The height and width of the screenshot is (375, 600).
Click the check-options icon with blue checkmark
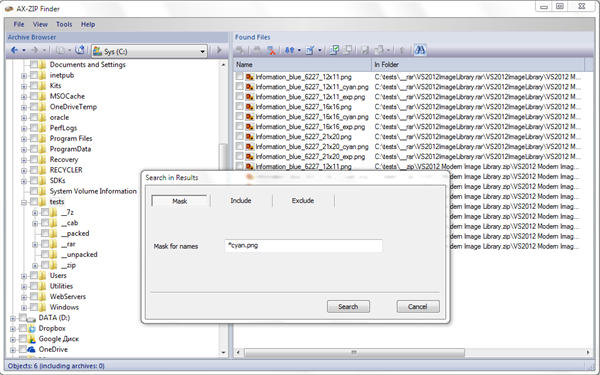(x=310, y=50)
